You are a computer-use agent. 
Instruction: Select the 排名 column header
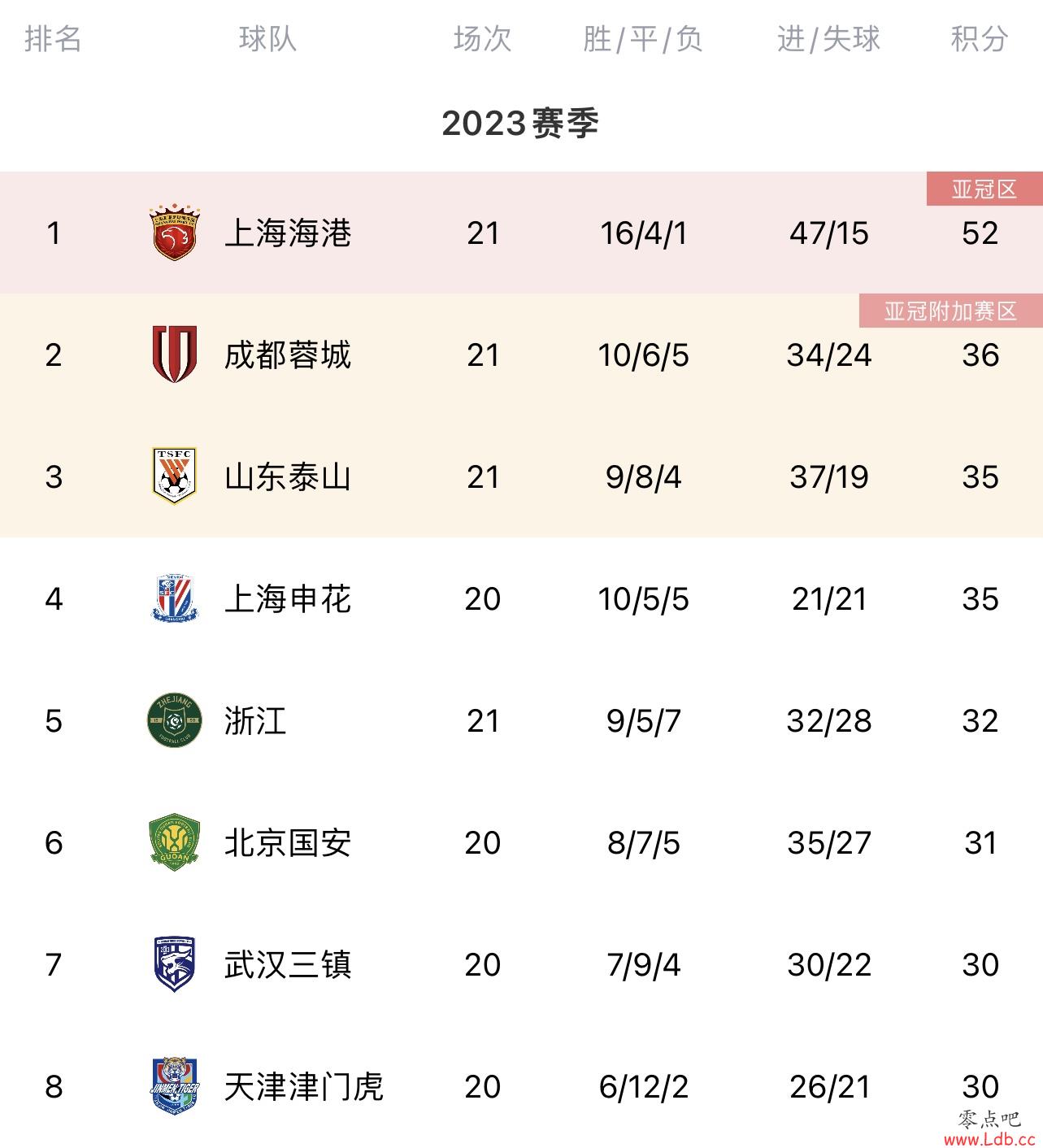pyautogui.click(x=53, y=38)
